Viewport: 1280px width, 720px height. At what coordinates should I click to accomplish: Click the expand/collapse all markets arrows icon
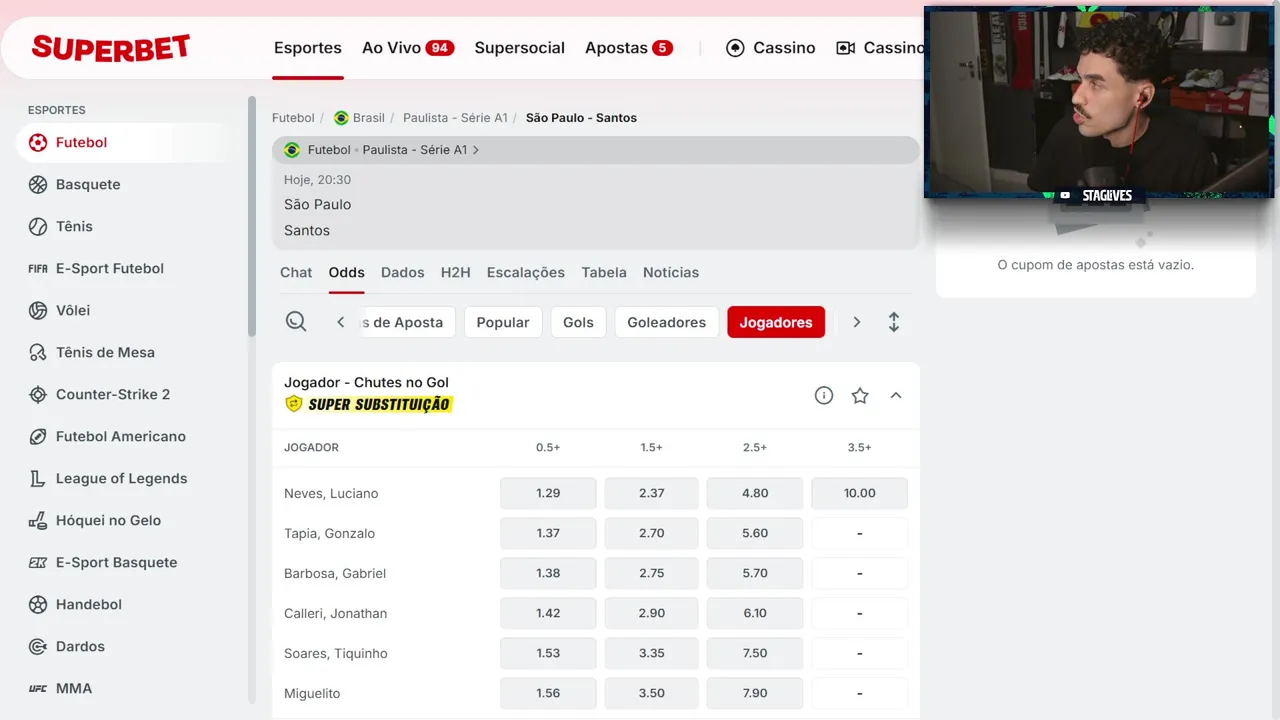click(894, 322)
